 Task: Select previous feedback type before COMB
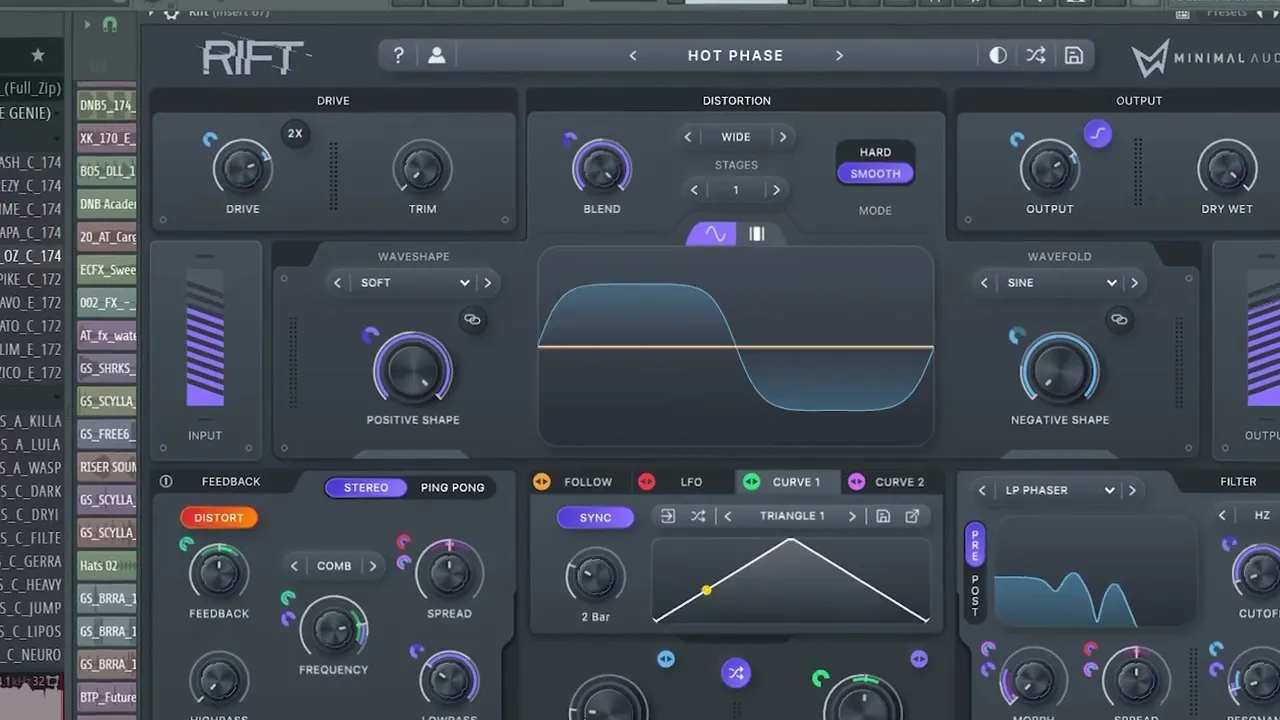[x=294, y=566]
